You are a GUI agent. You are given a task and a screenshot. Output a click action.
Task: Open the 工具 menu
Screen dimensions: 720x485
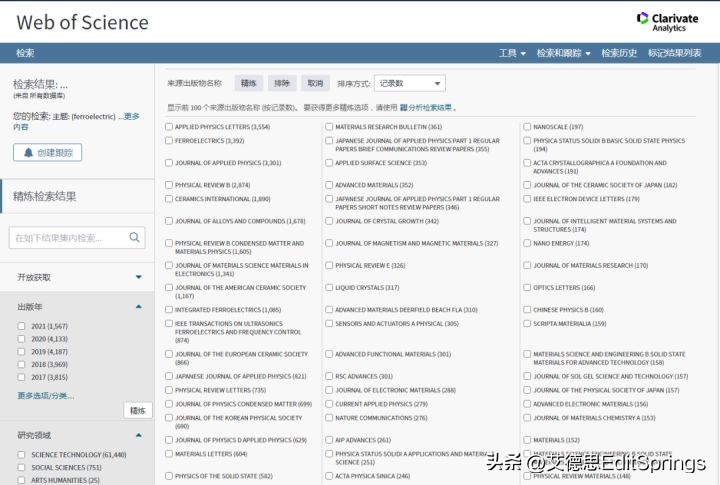(512, 53)
